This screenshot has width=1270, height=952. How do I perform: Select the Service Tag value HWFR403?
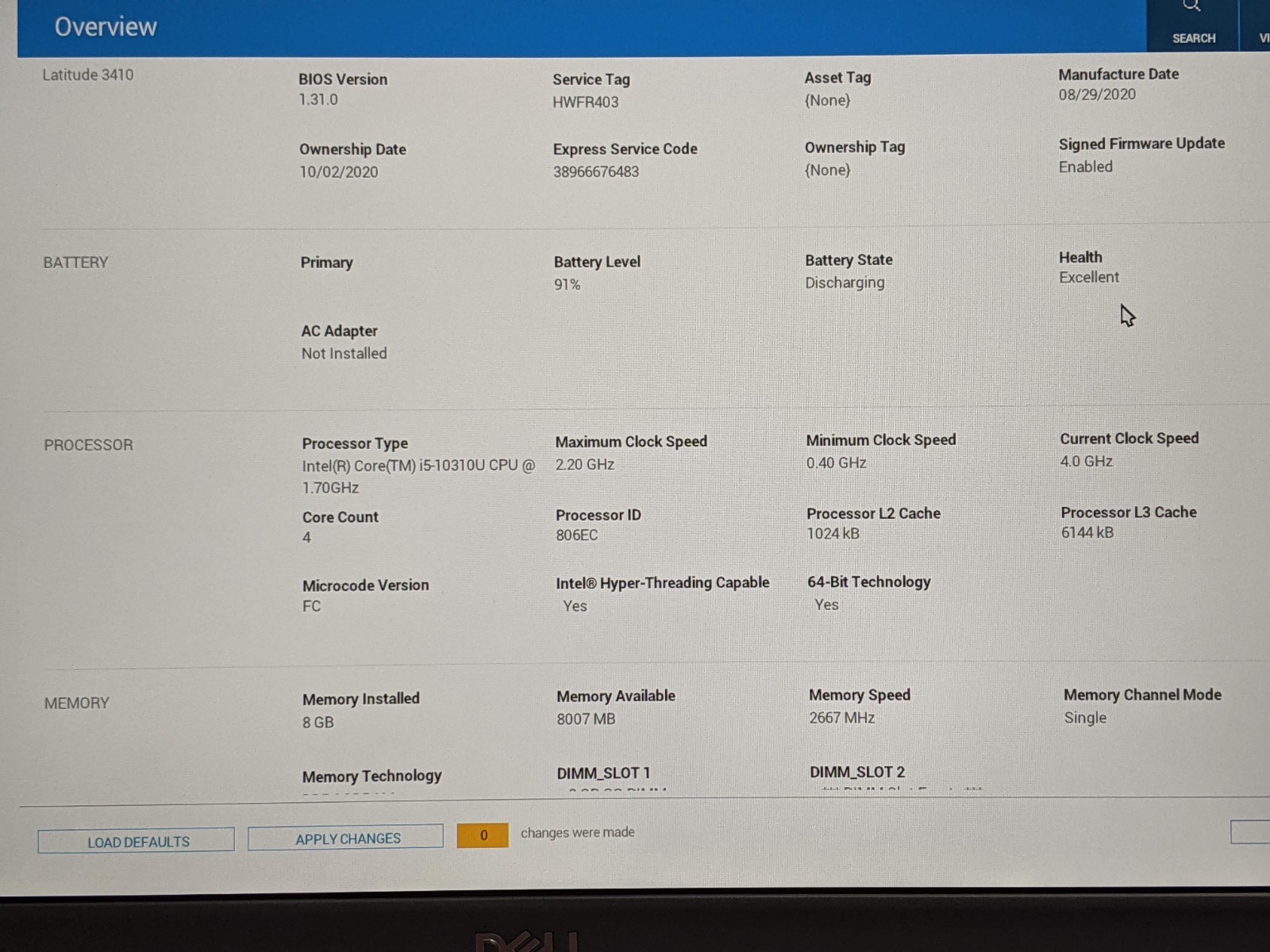585,102
